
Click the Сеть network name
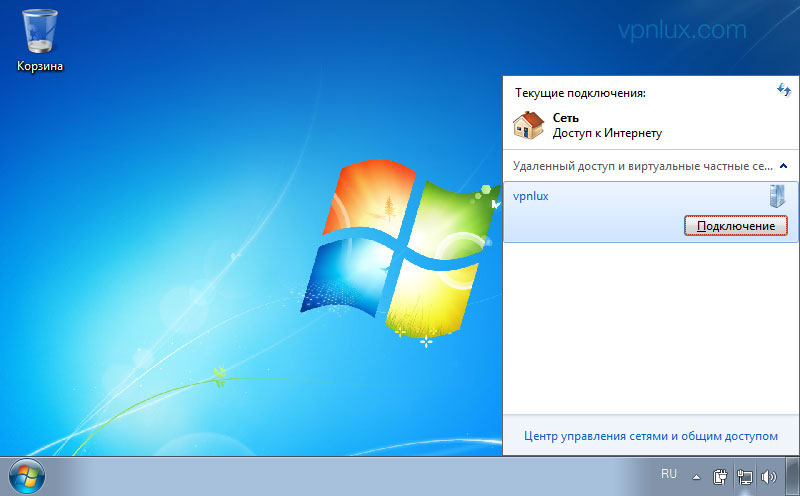(x=565, y=118)
